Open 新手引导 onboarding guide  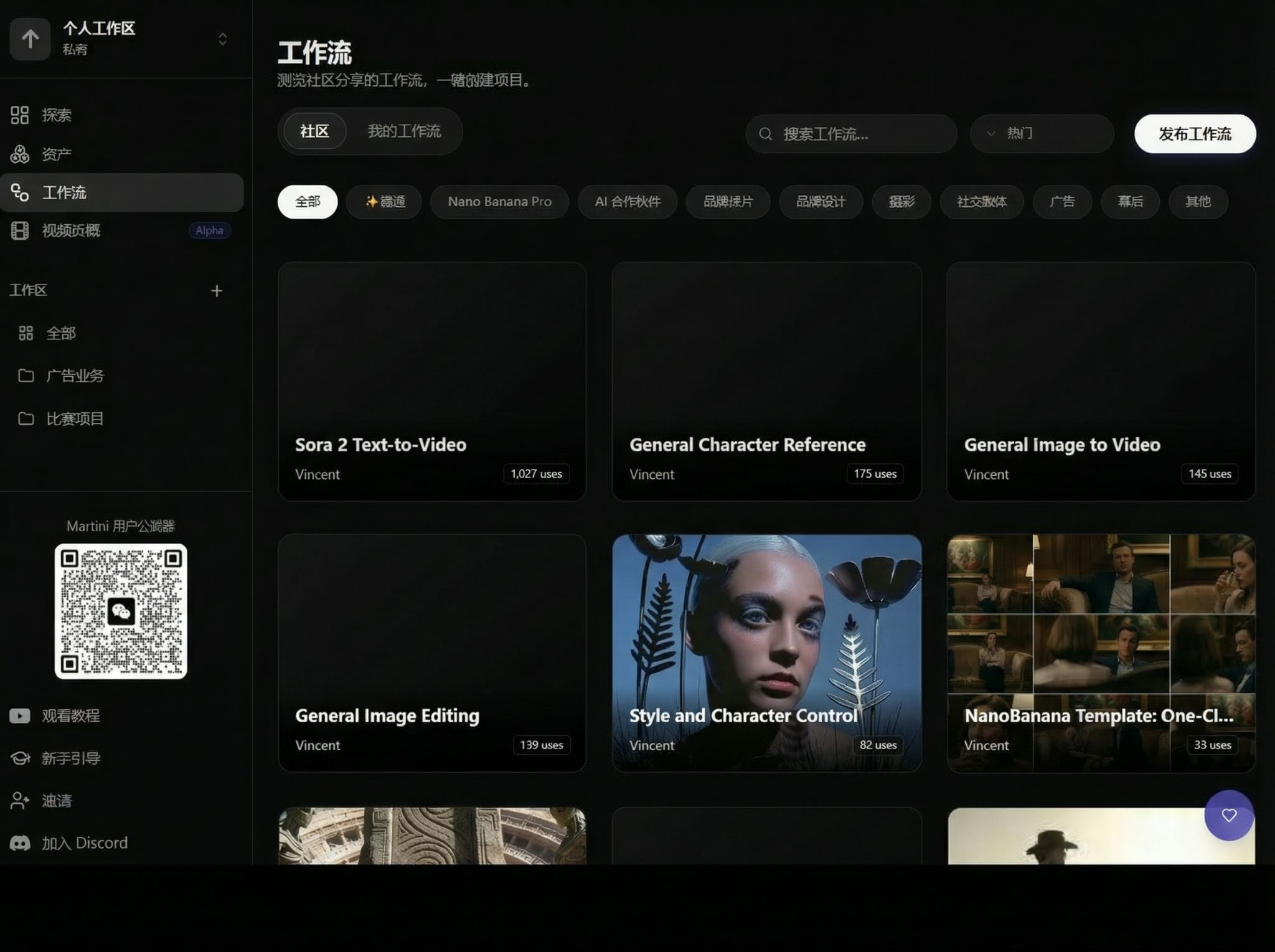click(70, 758)
